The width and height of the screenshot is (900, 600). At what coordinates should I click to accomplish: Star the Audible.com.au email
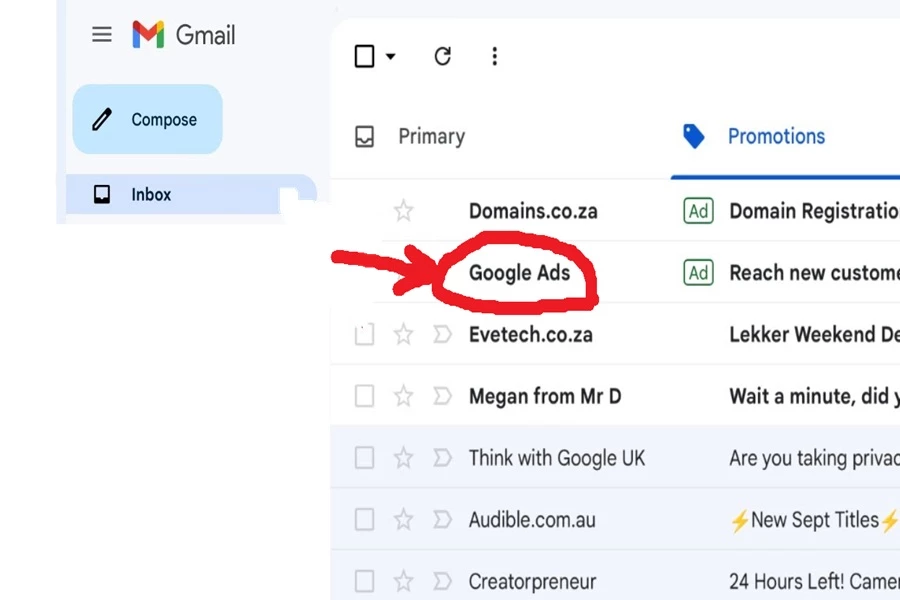tap(404, 519)
